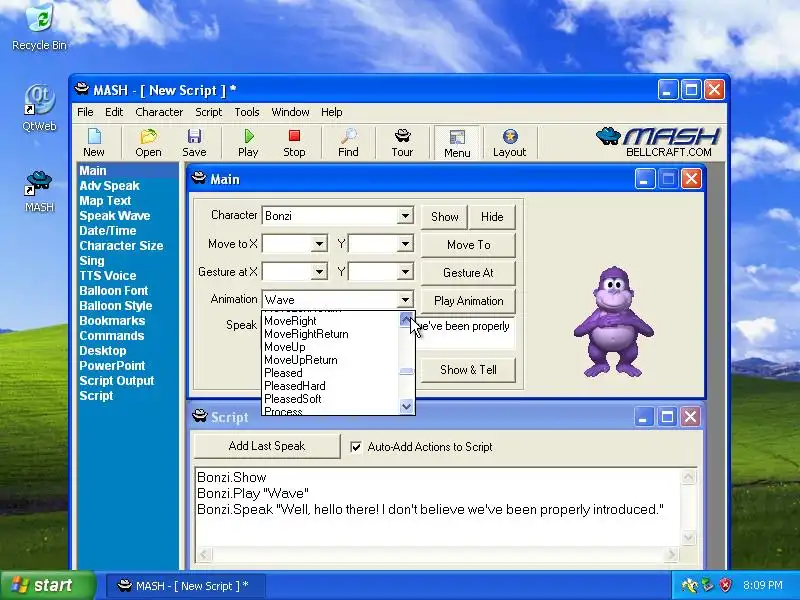
Task: Click the Play Animation button
Action: 468,301
